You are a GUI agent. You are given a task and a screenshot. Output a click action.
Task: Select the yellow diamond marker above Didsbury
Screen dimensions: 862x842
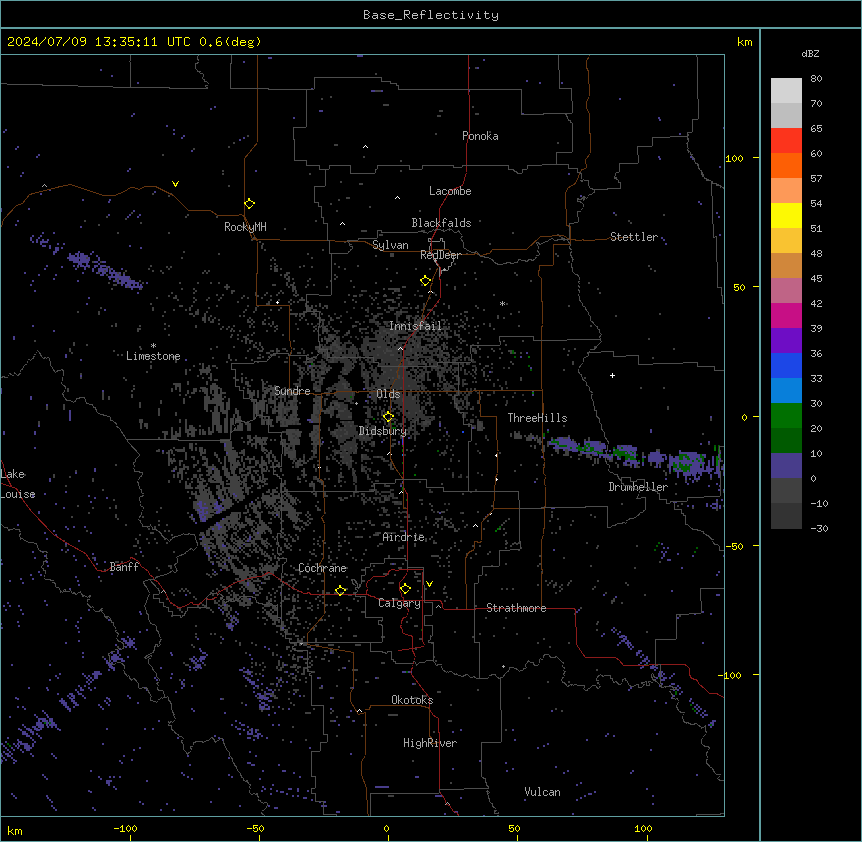tap(388, 417)
